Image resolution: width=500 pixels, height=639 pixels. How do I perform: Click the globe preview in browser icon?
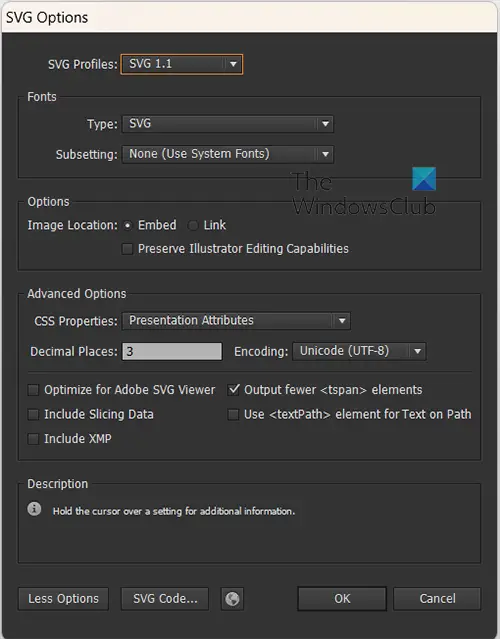[x=232, y=599]
